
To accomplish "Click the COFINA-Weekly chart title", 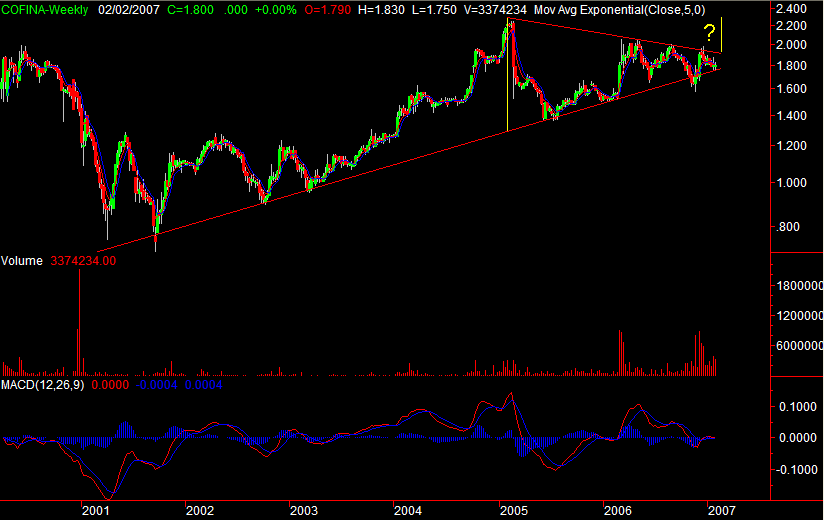I will coord(44,9).
